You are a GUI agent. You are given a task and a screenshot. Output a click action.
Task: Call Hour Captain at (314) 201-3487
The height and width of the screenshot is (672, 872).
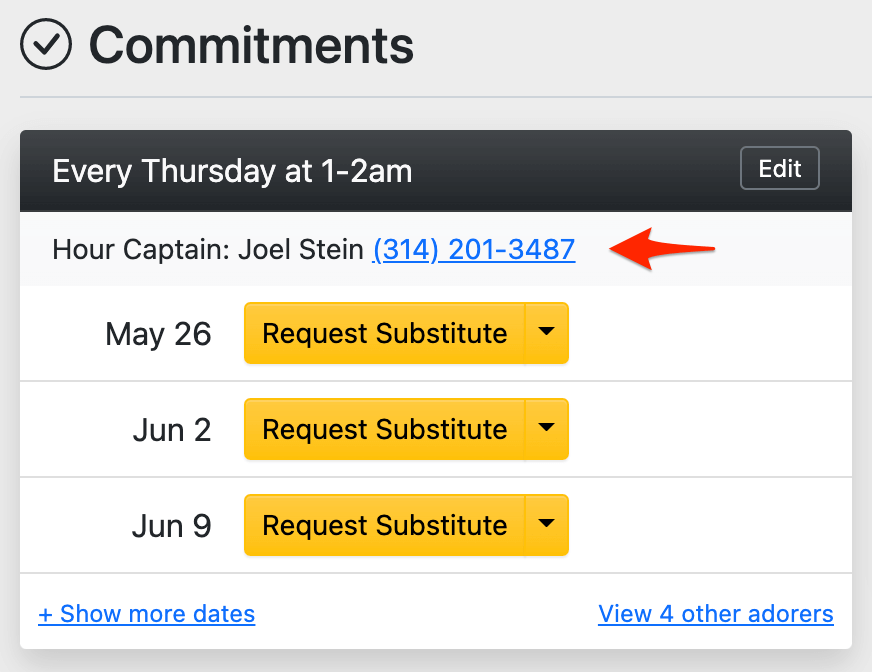pos(474,249)
